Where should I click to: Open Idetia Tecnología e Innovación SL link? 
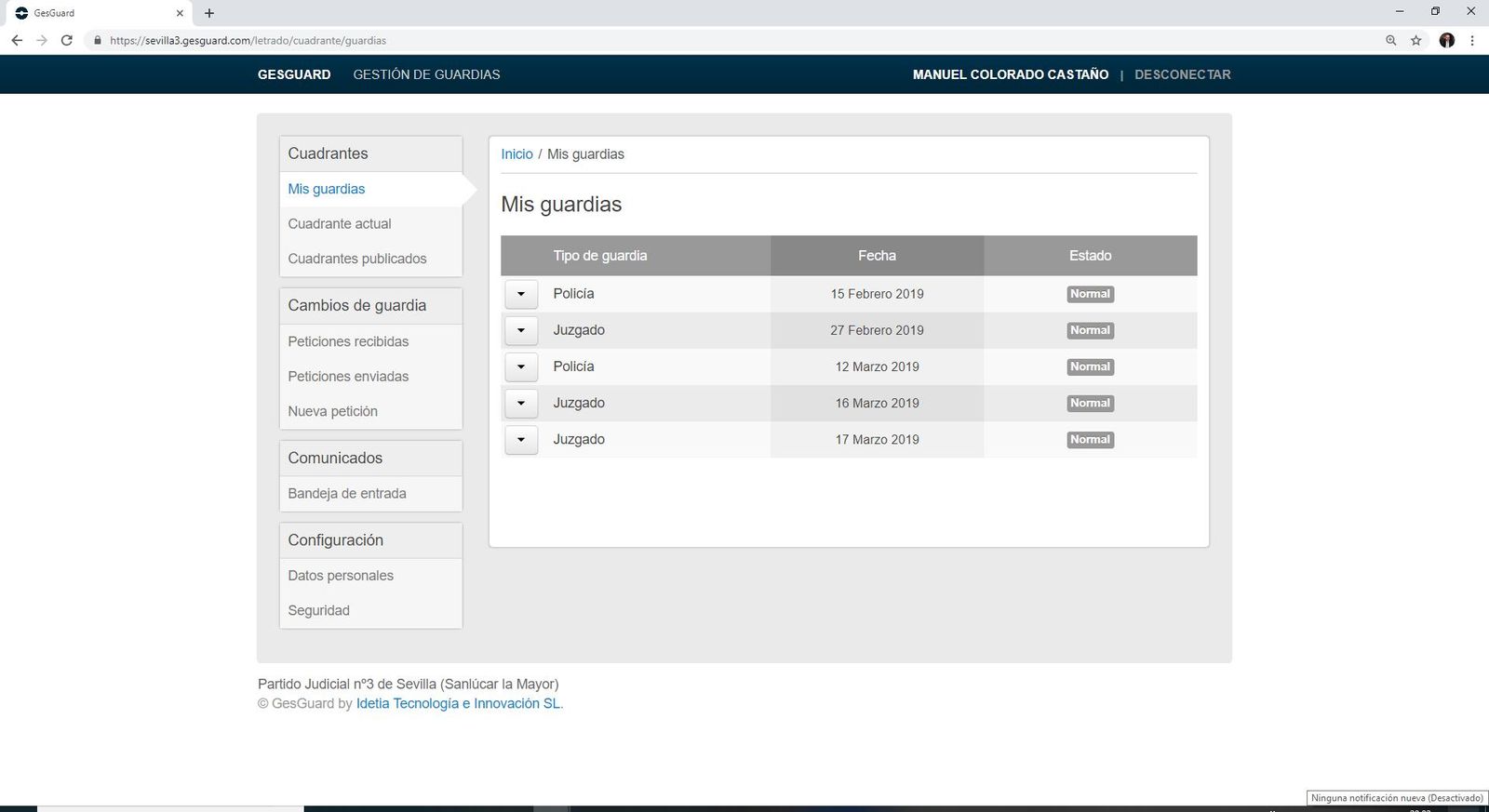(x=459, y=703)
